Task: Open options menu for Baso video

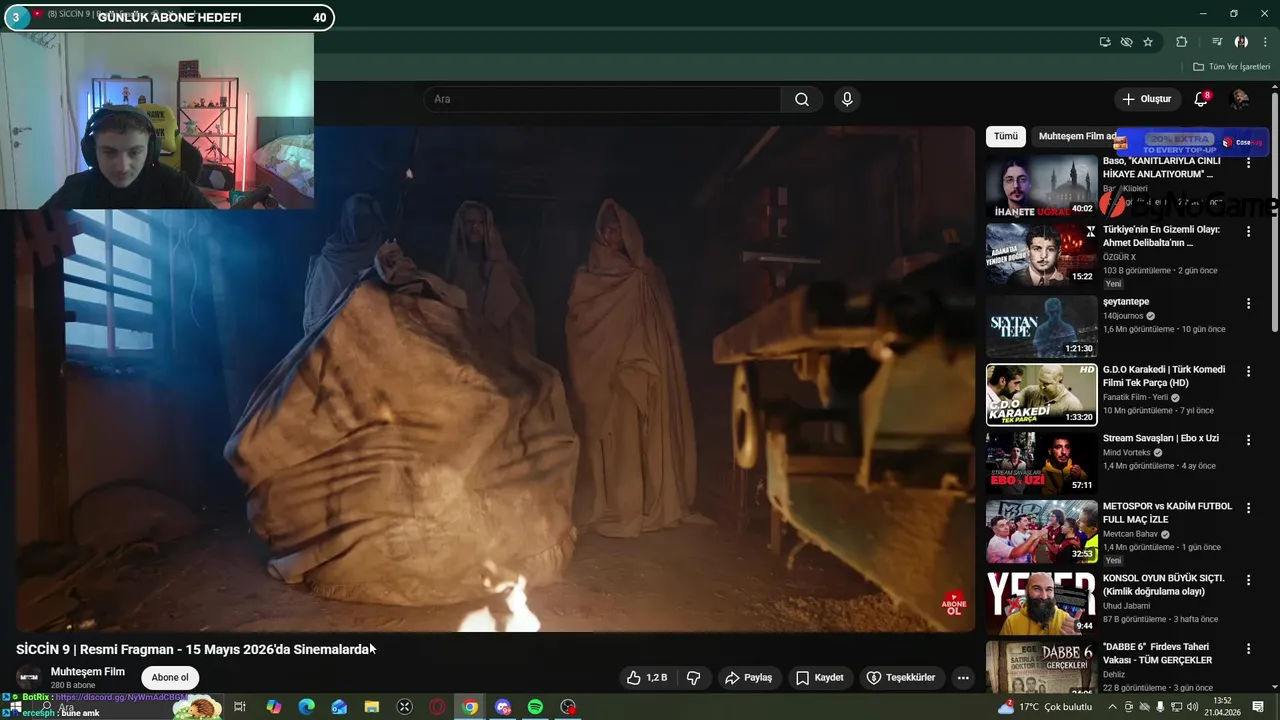Action: pos(1248,163)
